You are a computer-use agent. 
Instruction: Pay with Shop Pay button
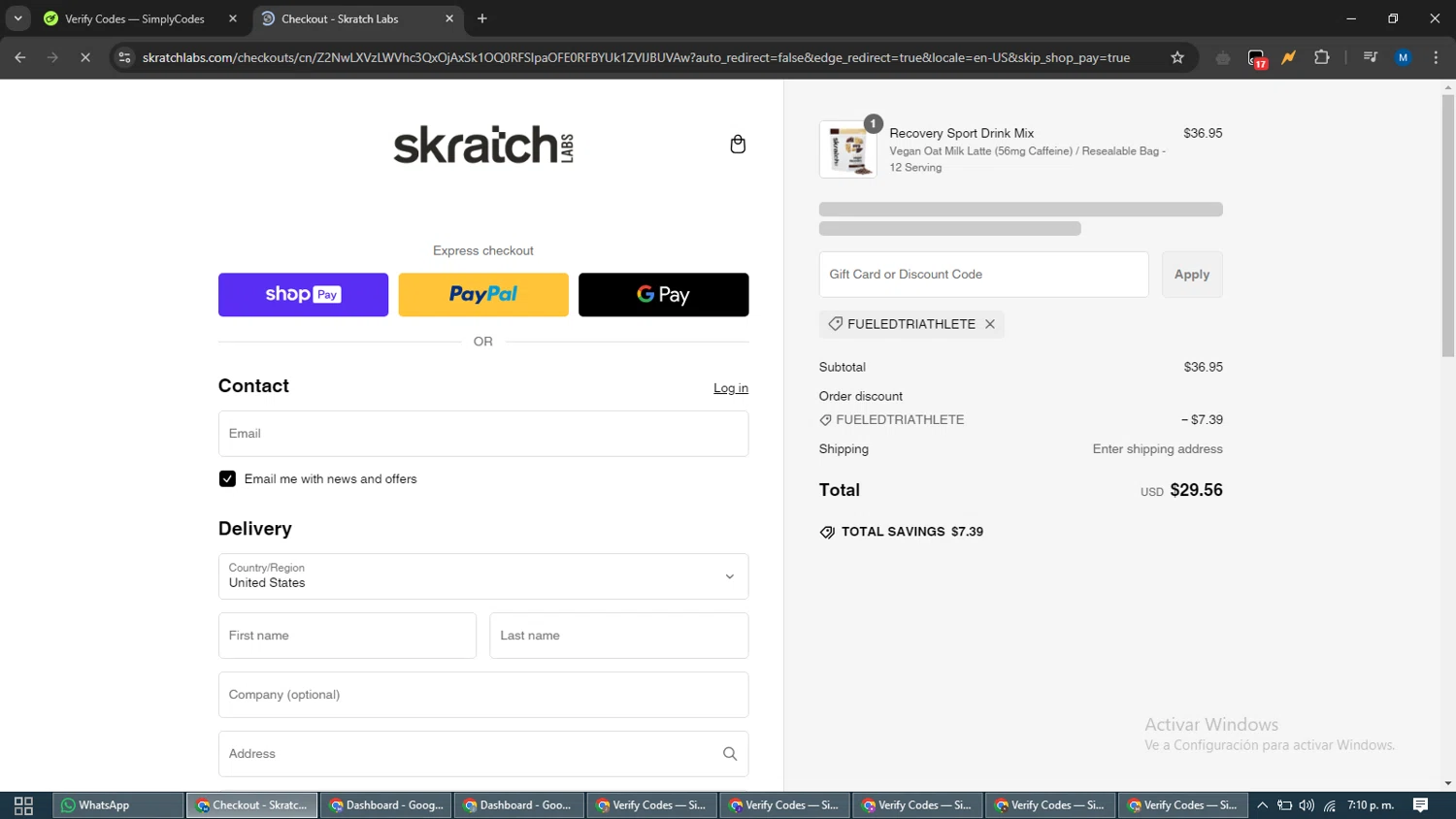coord(303,295)
